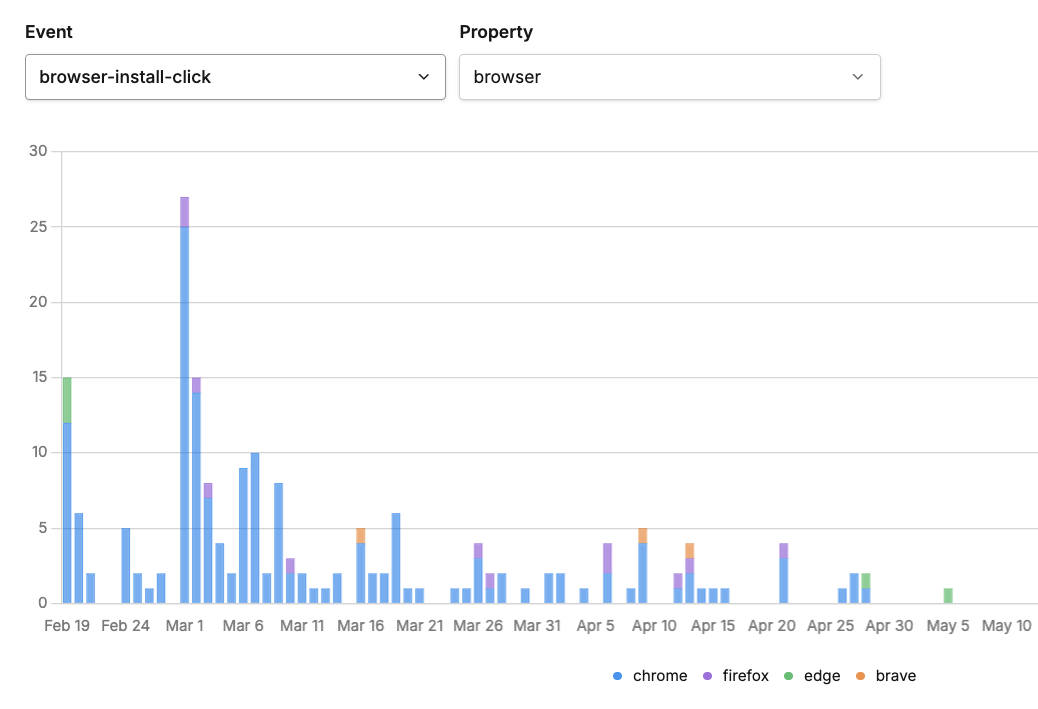This screenshot has width=1038, height=709.
Task: Click the blue chrome legend dot
Action: tap(618, 676)
